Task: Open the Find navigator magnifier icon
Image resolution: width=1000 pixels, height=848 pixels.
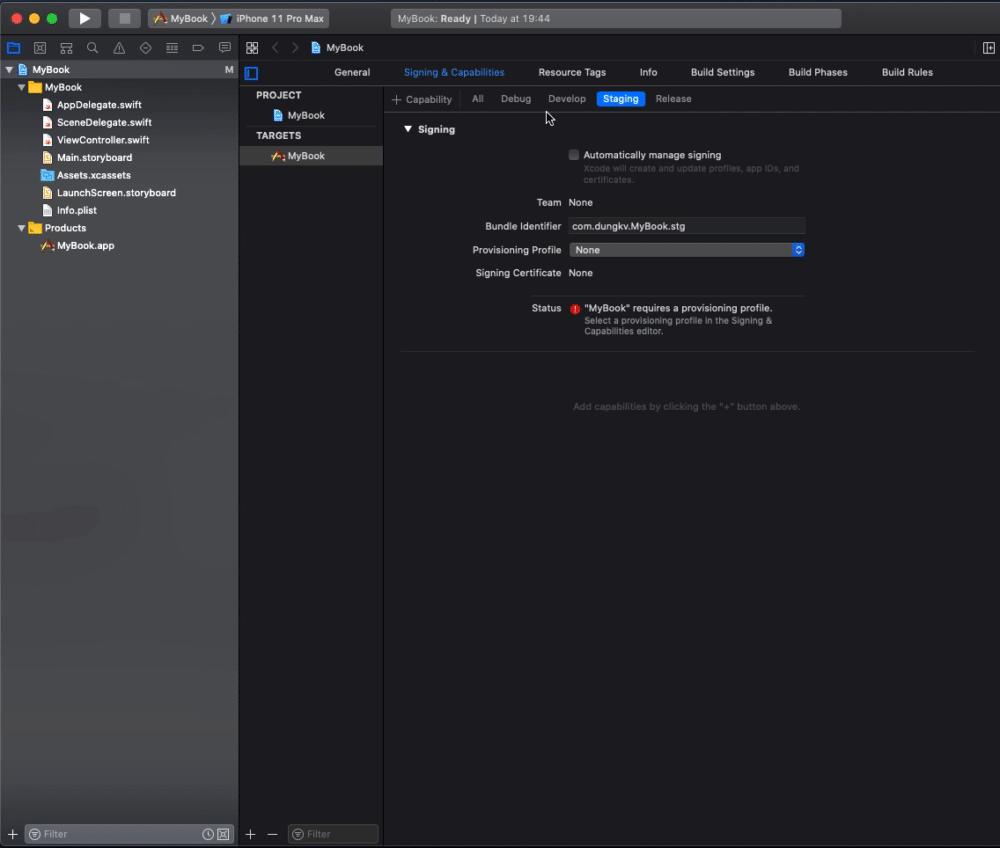Action: [92, 48]
